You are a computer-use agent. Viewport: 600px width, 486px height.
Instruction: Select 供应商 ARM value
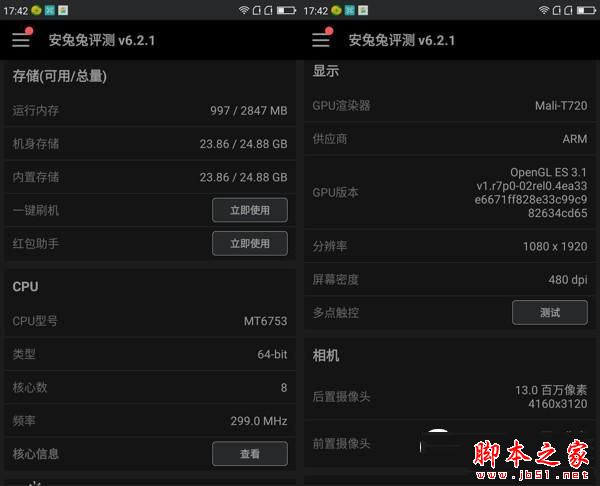575,139
